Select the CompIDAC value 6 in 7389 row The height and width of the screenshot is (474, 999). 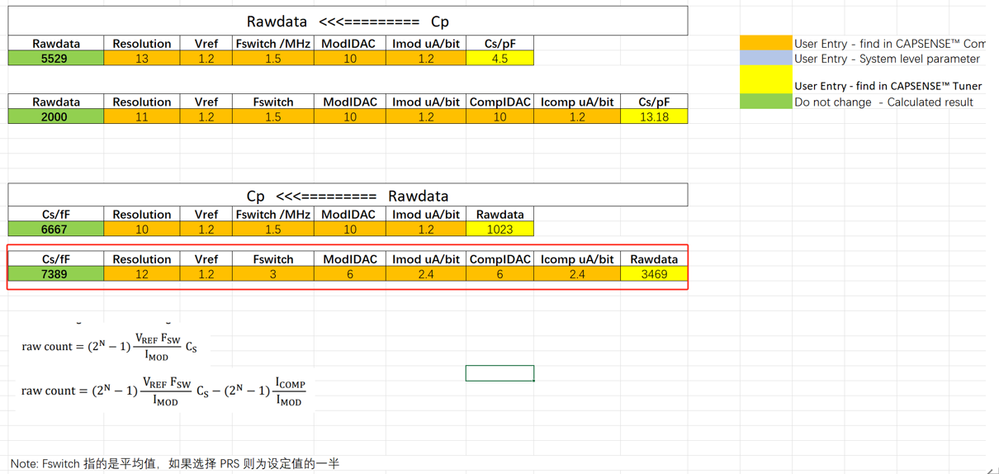(500, 274)
